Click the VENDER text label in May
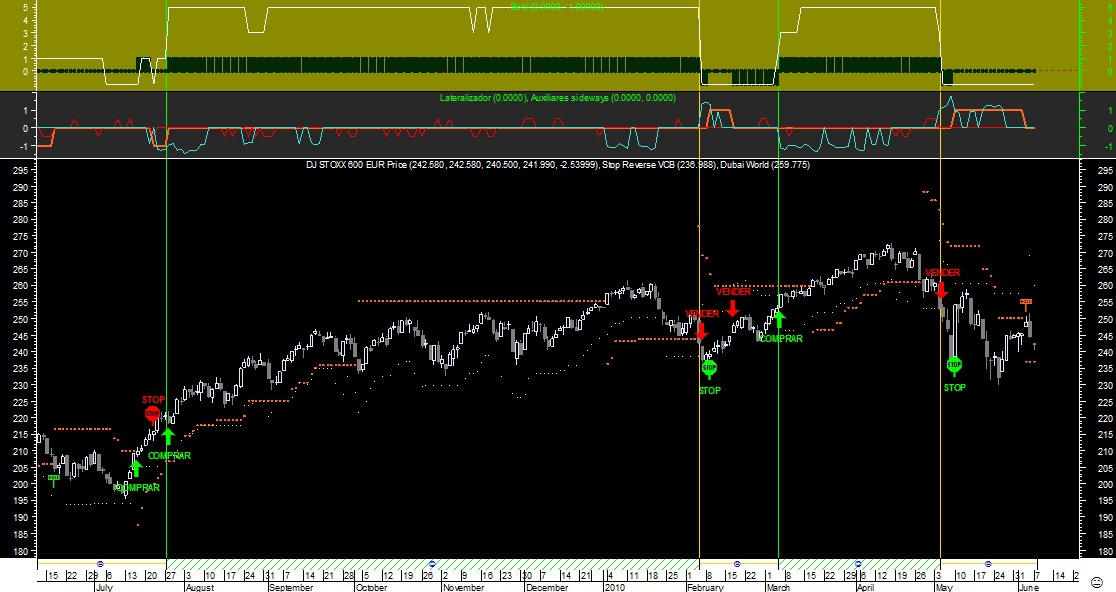 tap(942, 273)
